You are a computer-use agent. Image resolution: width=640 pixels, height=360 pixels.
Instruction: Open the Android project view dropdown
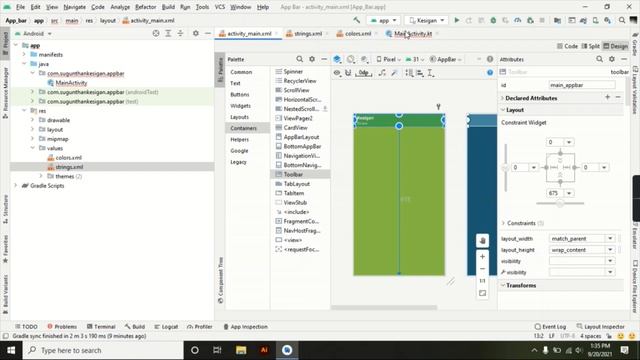pos(33,33)
